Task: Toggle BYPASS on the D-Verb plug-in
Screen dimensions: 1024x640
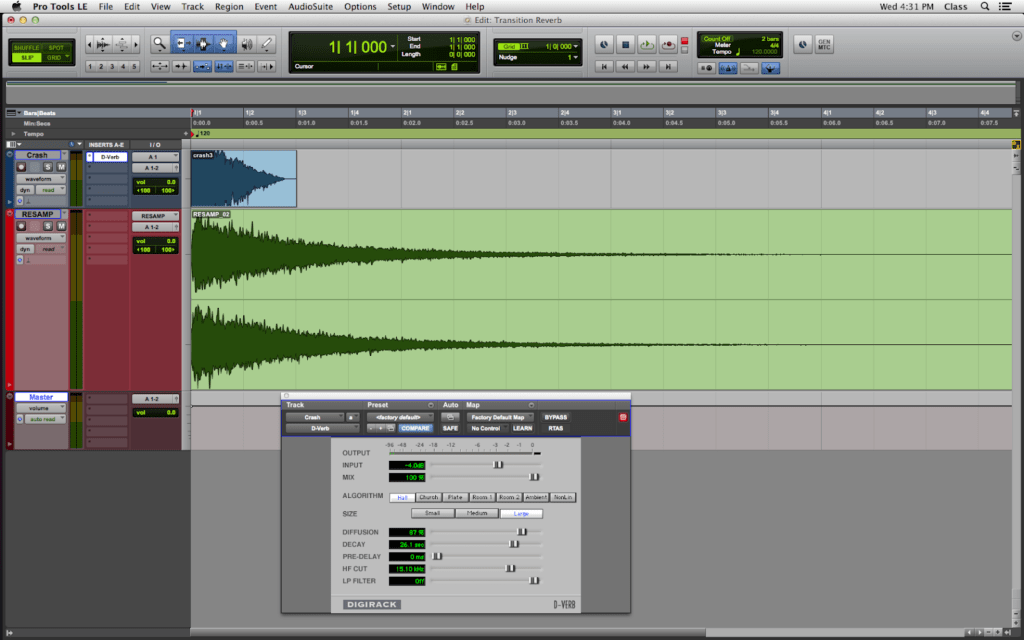Action: point(554,417)
